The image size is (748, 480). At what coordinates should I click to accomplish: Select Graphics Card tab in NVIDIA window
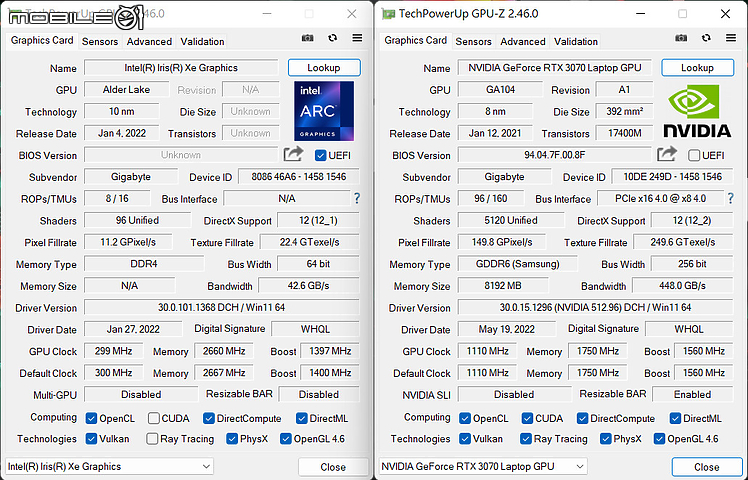click(x=416, y=41)
